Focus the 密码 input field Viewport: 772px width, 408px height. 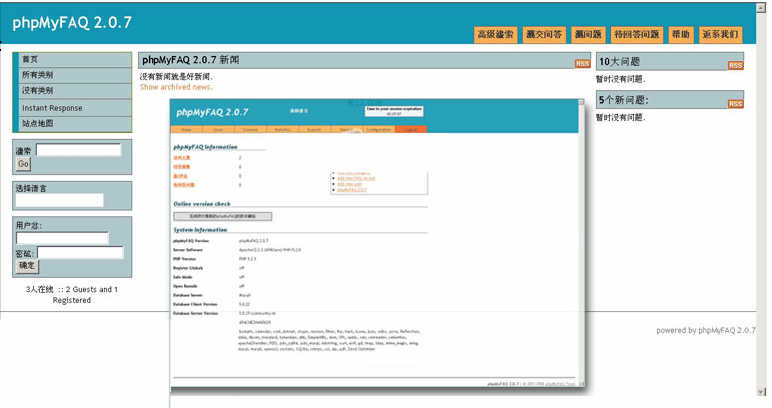(81, 253)
